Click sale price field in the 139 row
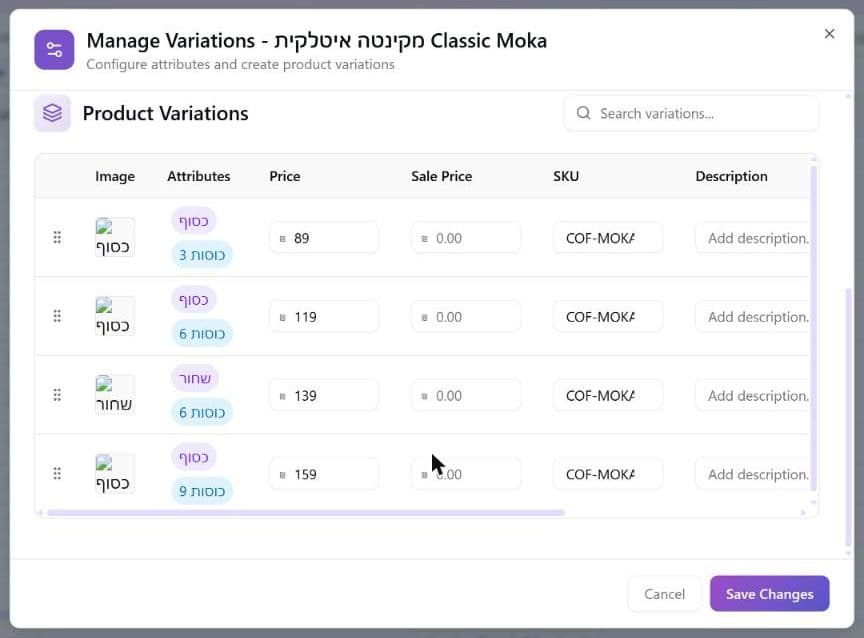The height and width of the screenshot is (638, 864). 466,396
